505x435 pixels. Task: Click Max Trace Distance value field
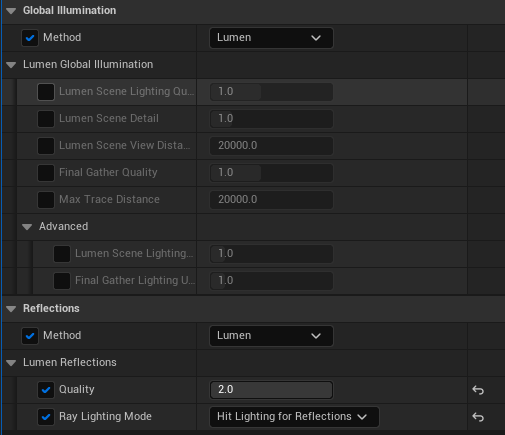click(x=271, y=200)
